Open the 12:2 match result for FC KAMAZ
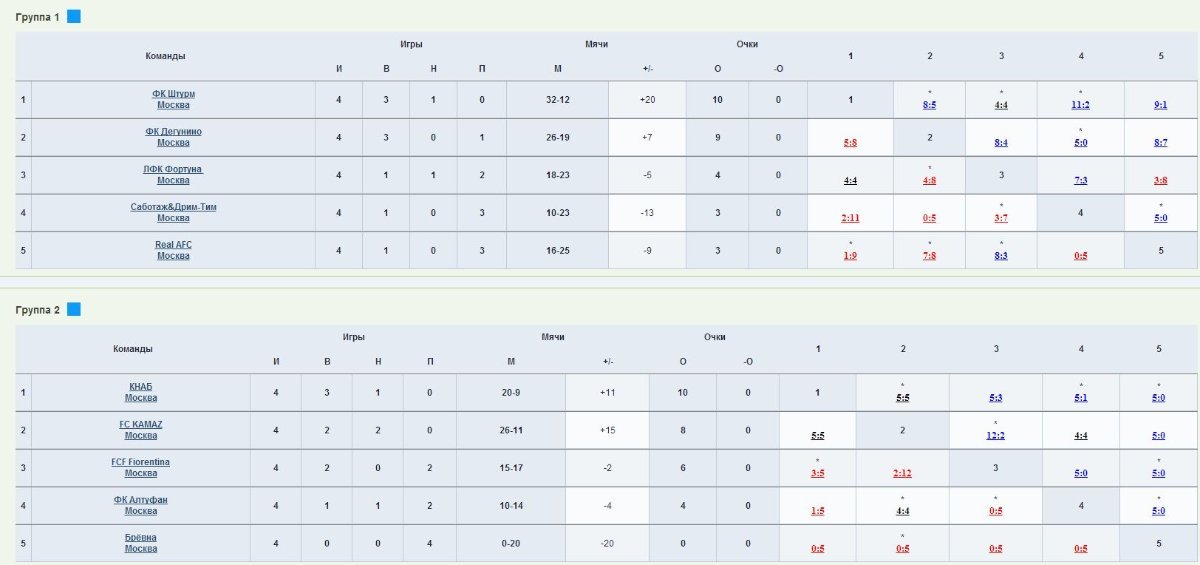 coord(996,435)
